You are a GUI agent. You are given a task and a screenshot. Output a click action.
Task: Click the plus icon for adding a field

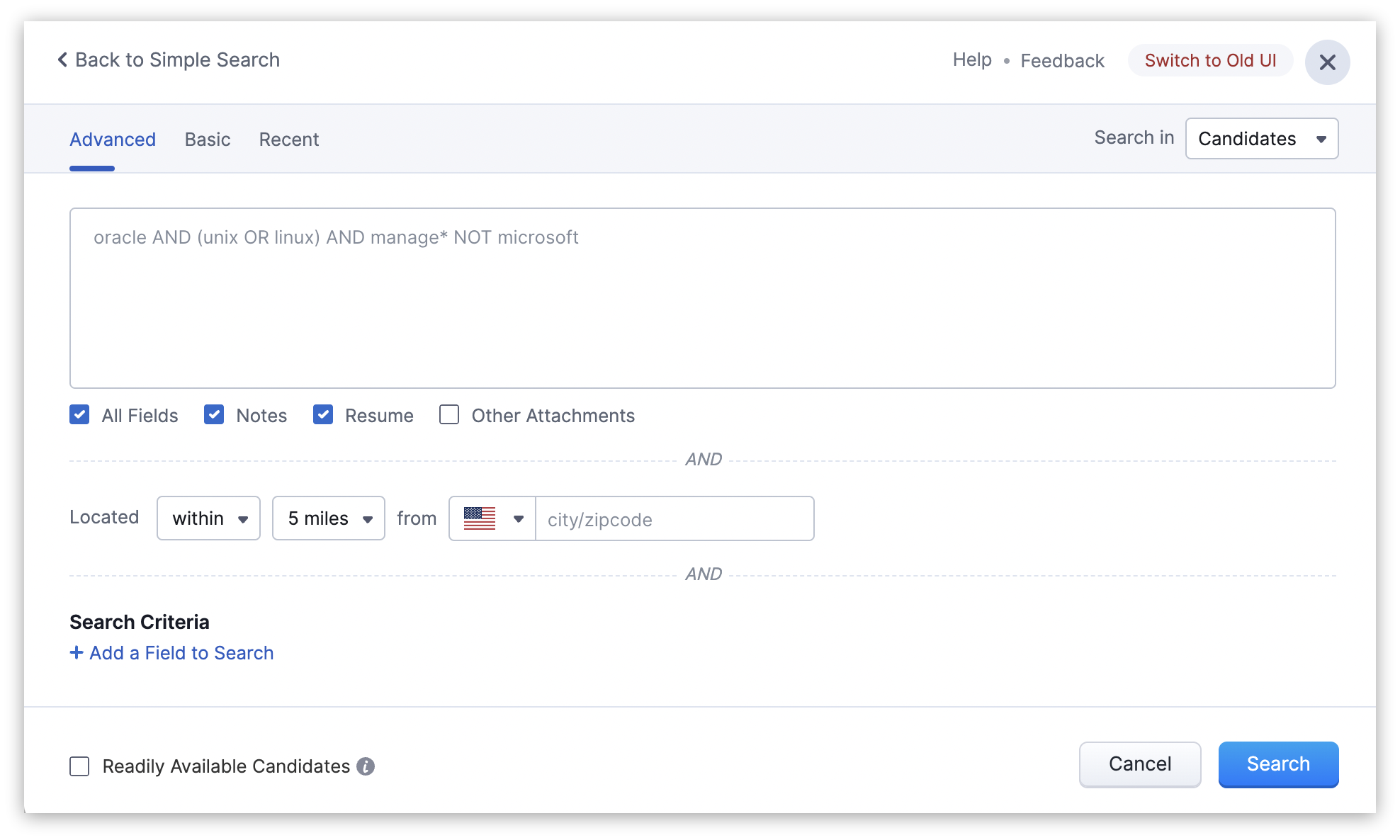(77, 652)
